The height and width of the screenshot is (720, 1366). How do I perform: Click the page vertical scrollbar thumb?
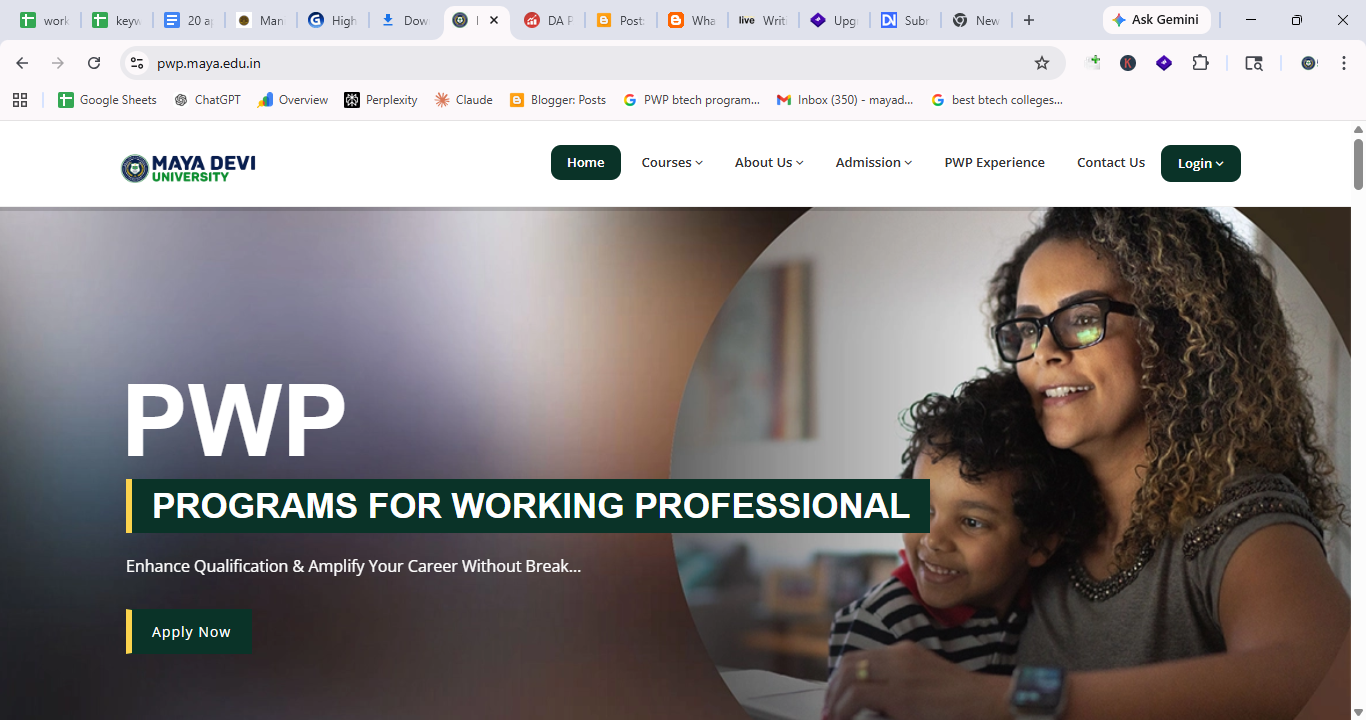[1358, 164]
